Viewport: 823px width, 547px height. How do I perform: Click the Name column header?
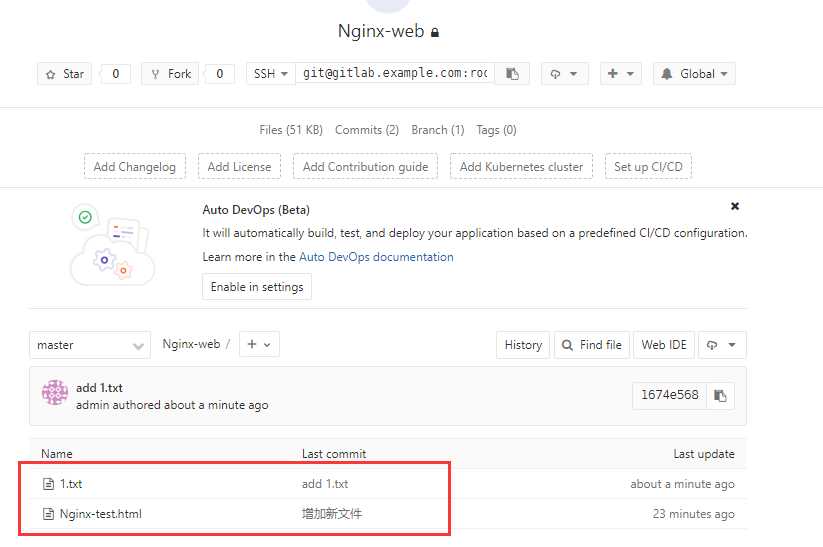pyautogui.click(x=57, y=454)
